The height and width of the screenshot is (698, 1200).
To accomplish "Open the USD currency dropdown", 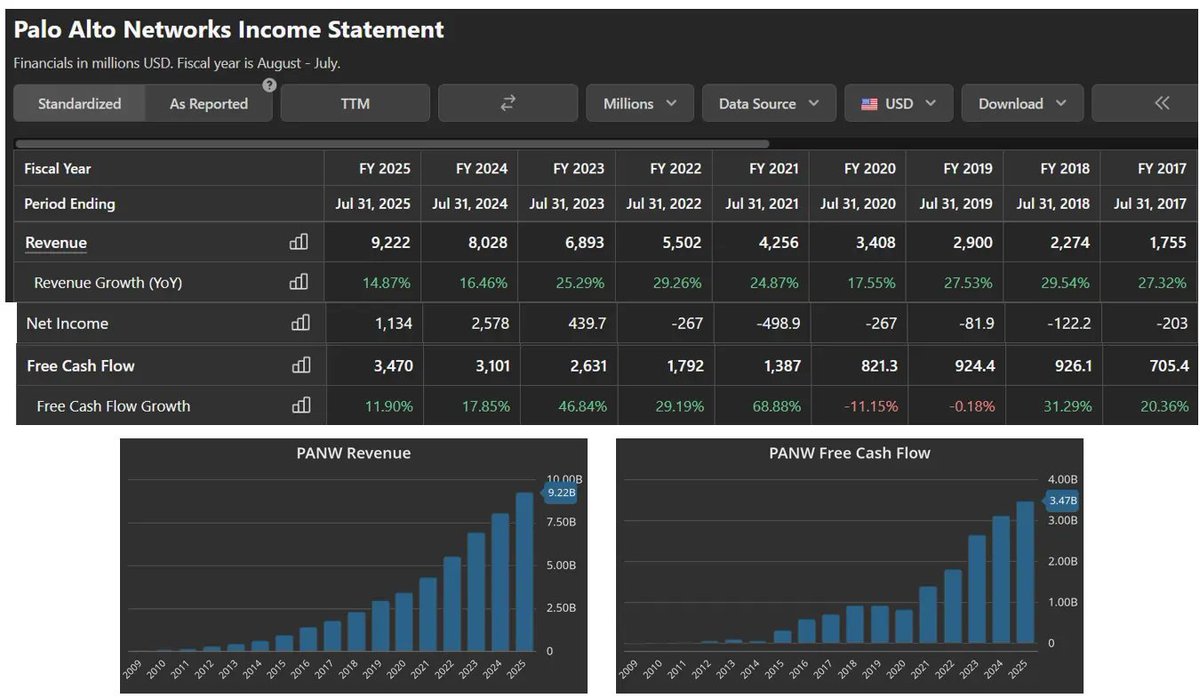I will pos(899,103).
